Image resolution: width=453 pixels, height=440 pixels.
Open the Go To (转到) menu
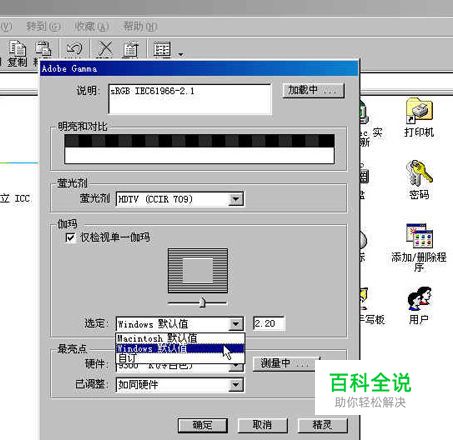point(43,26)
